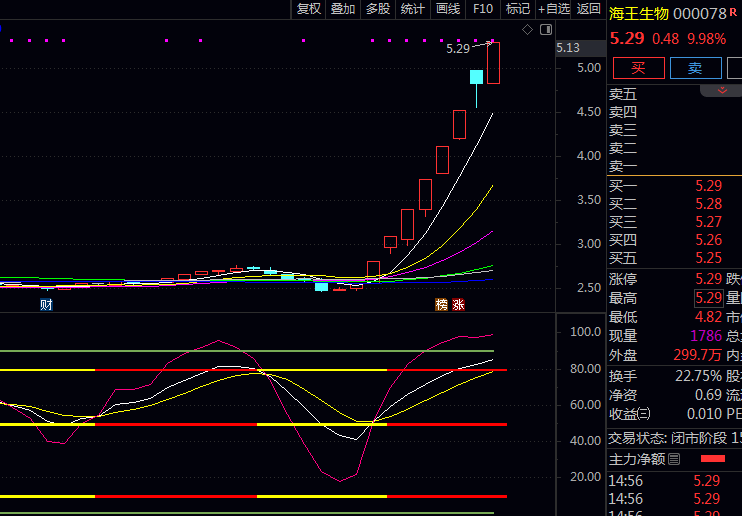
Task: Open F10 company information
Action: point(483,9)
